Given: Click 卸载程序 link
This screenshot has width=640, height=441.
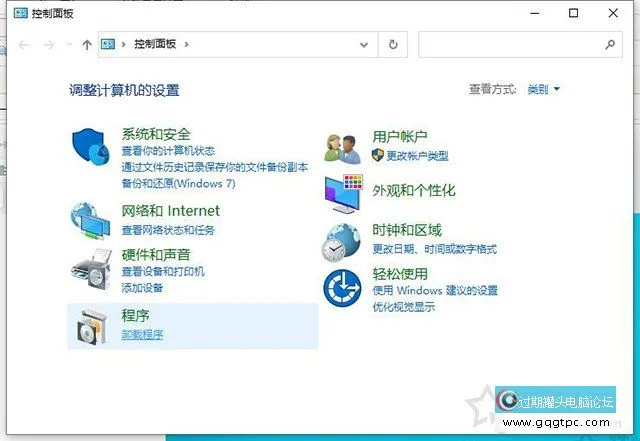Looking at the screenshot, I should click(142, 335).
